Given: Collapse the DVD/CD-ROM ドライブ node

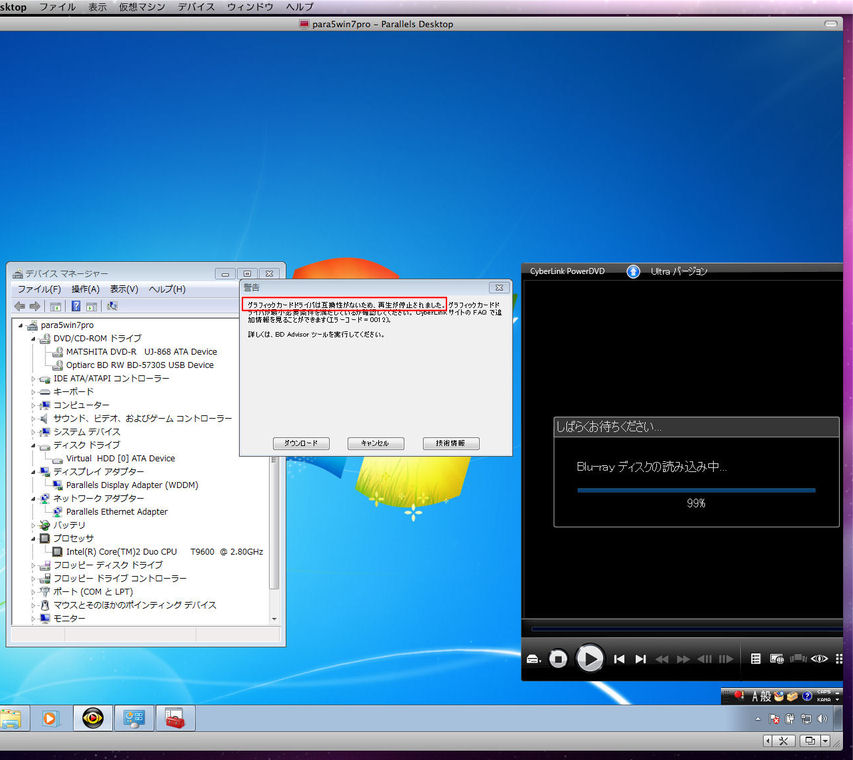Looking at the screenshot, I should pos(33,338).
